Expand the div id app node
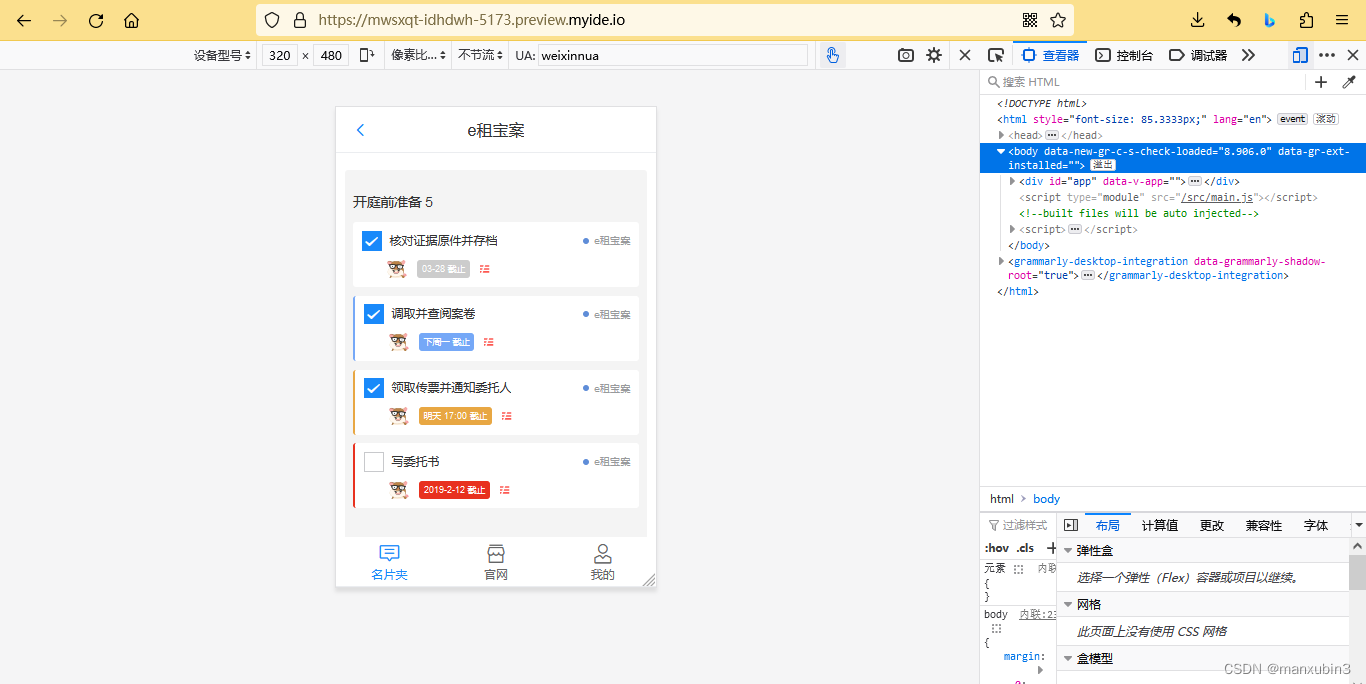 coord(1013,181)
